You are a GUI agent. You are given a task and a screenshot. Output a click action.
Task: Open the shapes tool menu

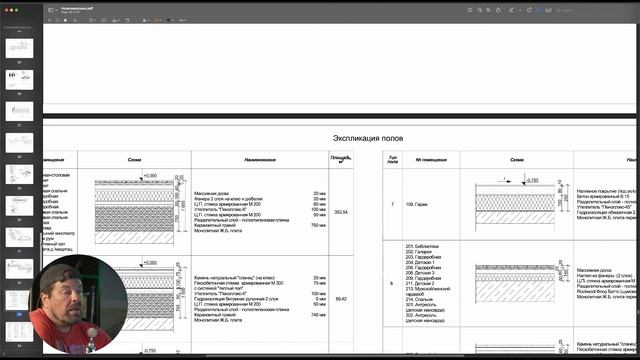pyautogui.click(x=92, y=20)
